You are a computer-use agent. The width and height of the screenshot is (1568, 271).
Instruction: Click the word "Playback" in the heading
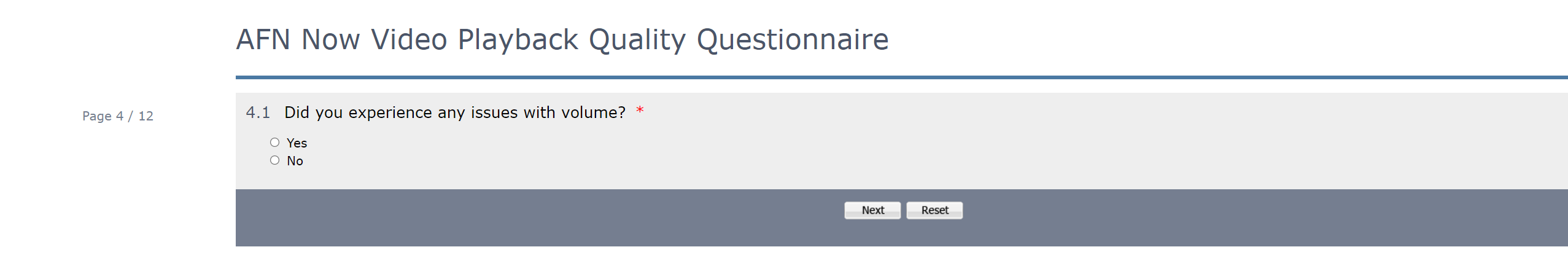(518, 40)
